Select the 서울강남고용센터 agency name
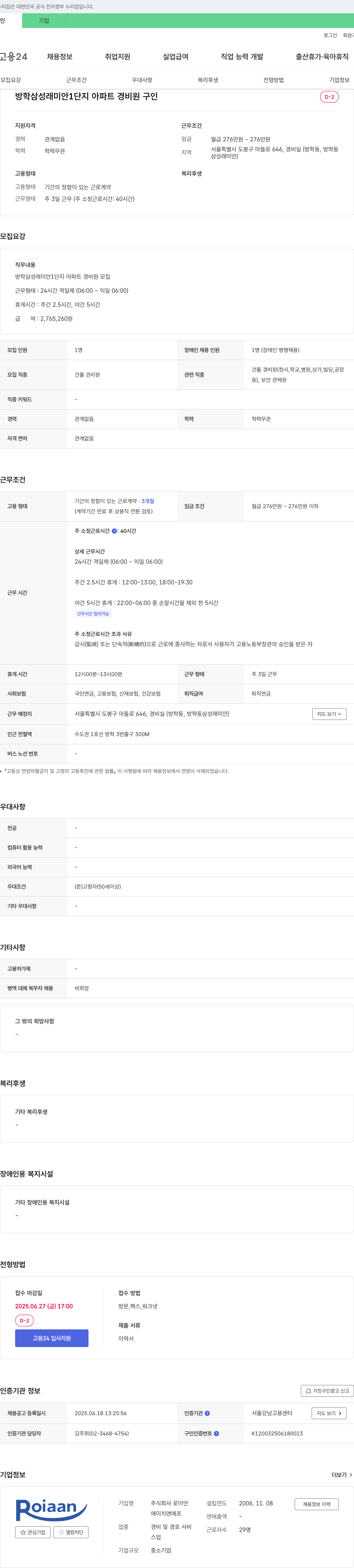This screenshot has height=1568, width=354. tap(272, 1413)
